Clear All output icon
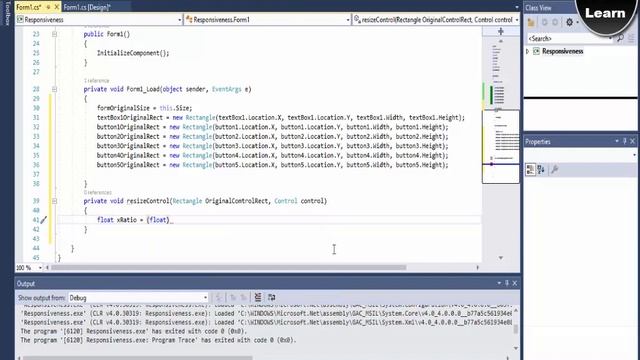 (258, 298)
